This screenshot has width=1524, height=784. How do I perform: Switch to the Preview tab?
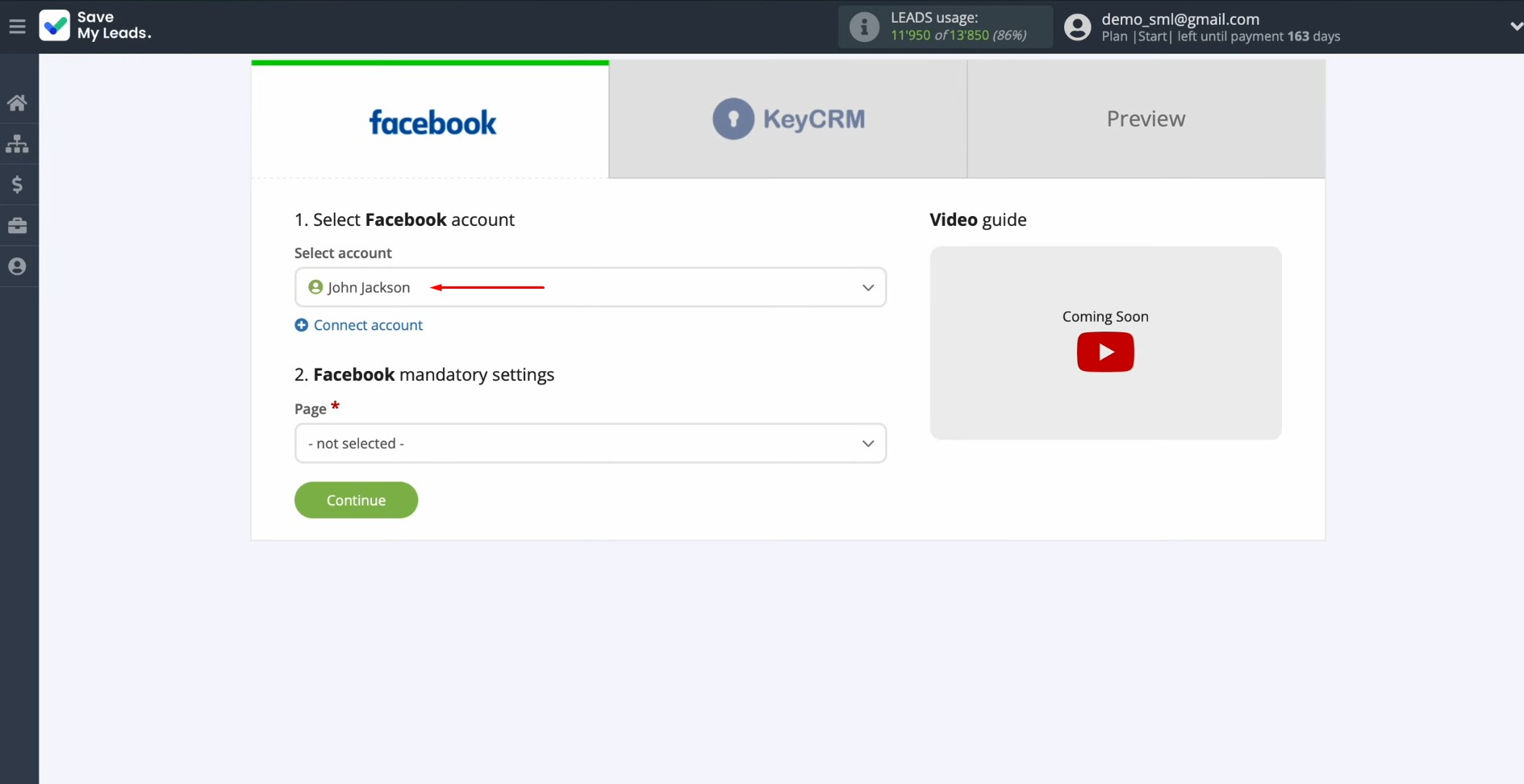point(1146,119)
